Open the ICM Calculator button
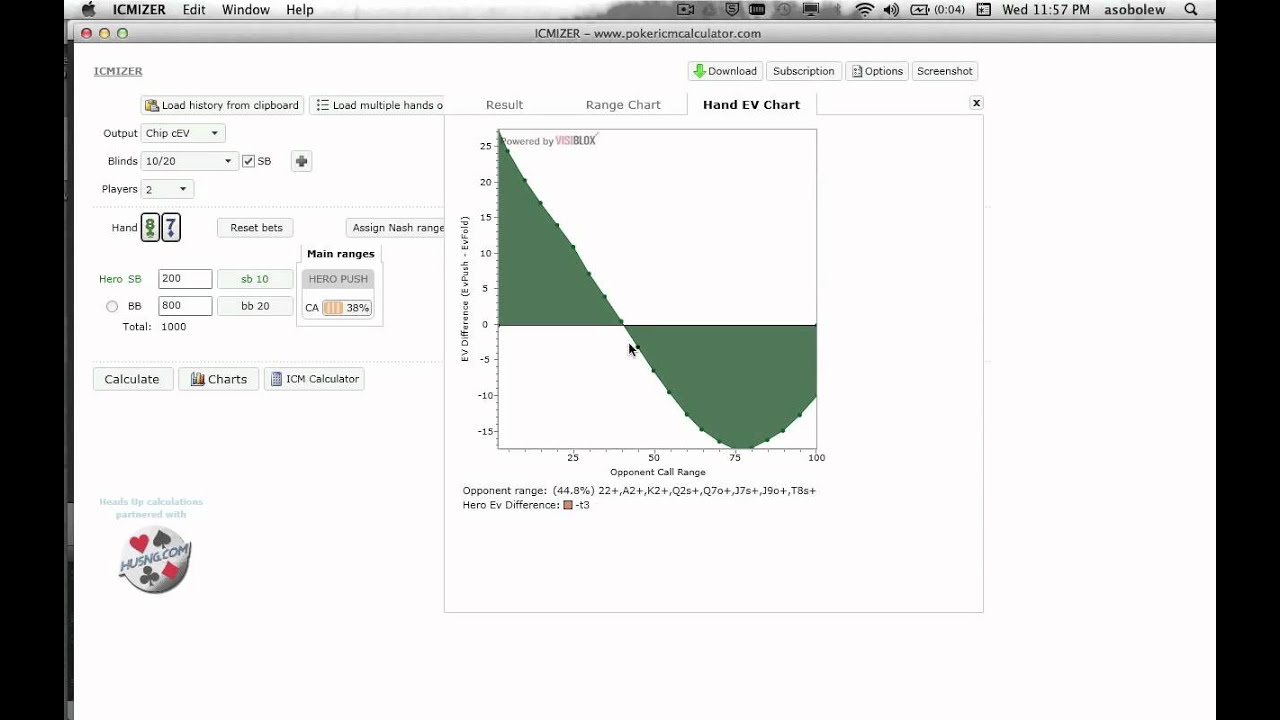1280x720 pixels. coord(314,379)
